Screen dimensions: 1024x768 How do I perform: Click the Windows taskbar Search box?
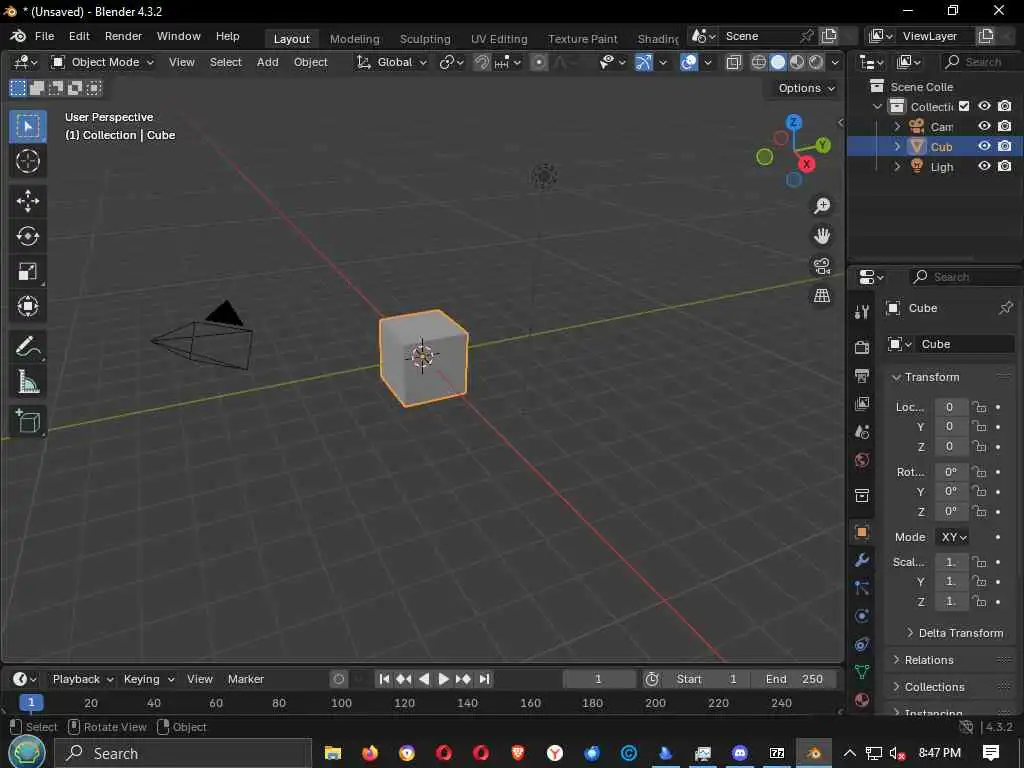coord(184,753)
